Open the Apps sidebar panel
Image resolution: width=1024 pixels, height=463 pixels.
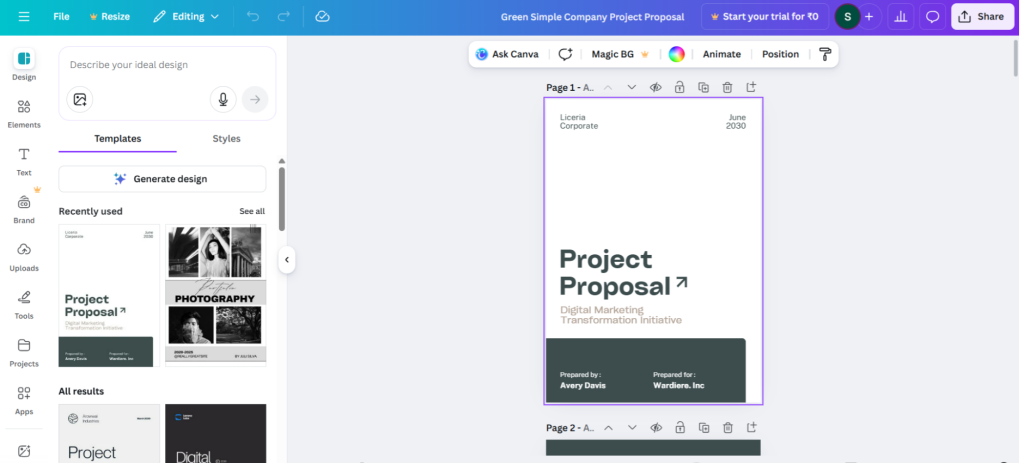24,400
